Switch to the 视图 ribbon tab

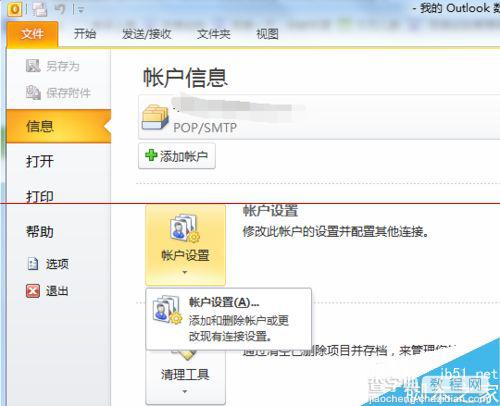point(267,34)
